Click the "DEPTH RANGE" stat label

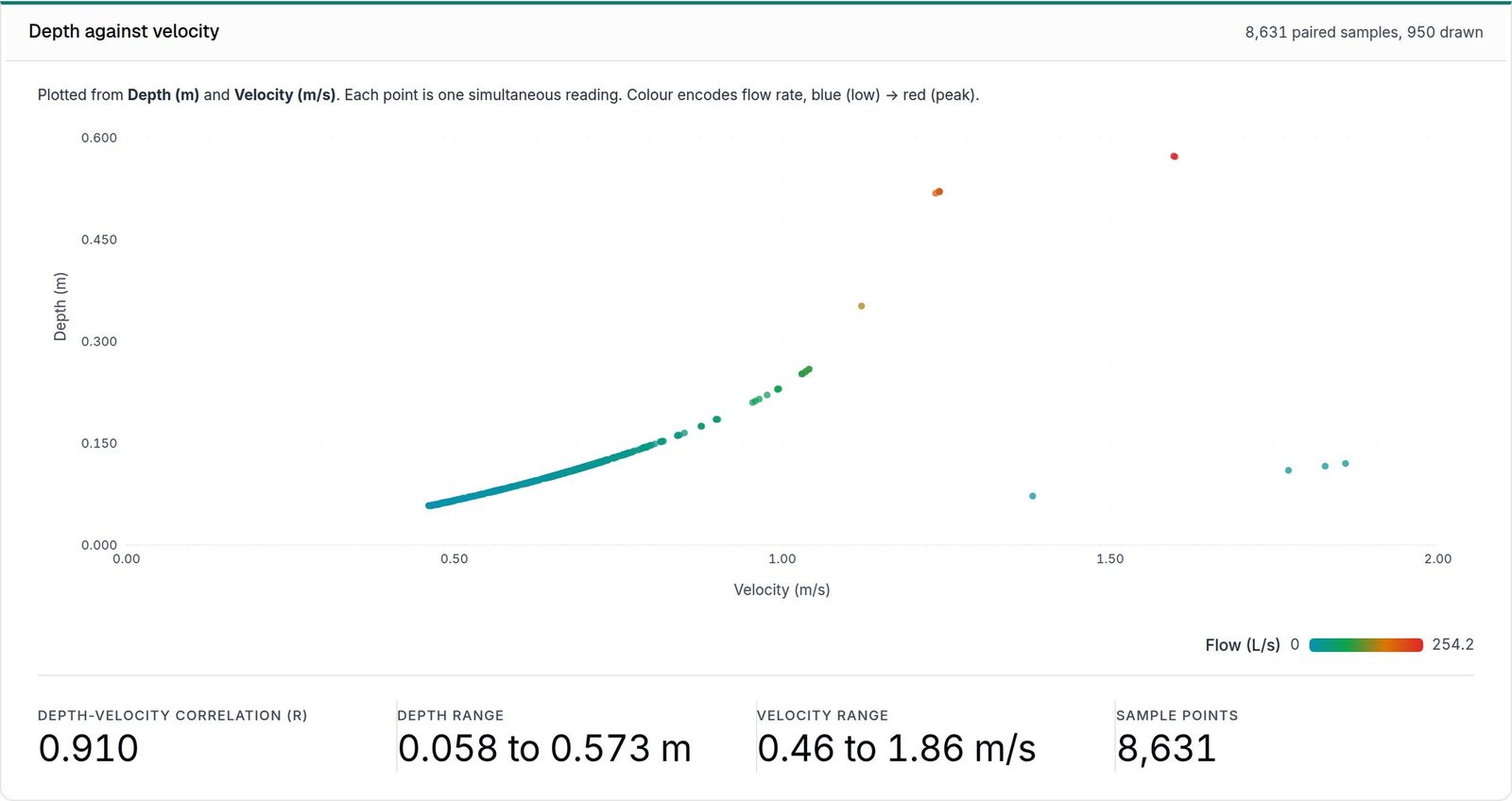click(x=451, y=716)
